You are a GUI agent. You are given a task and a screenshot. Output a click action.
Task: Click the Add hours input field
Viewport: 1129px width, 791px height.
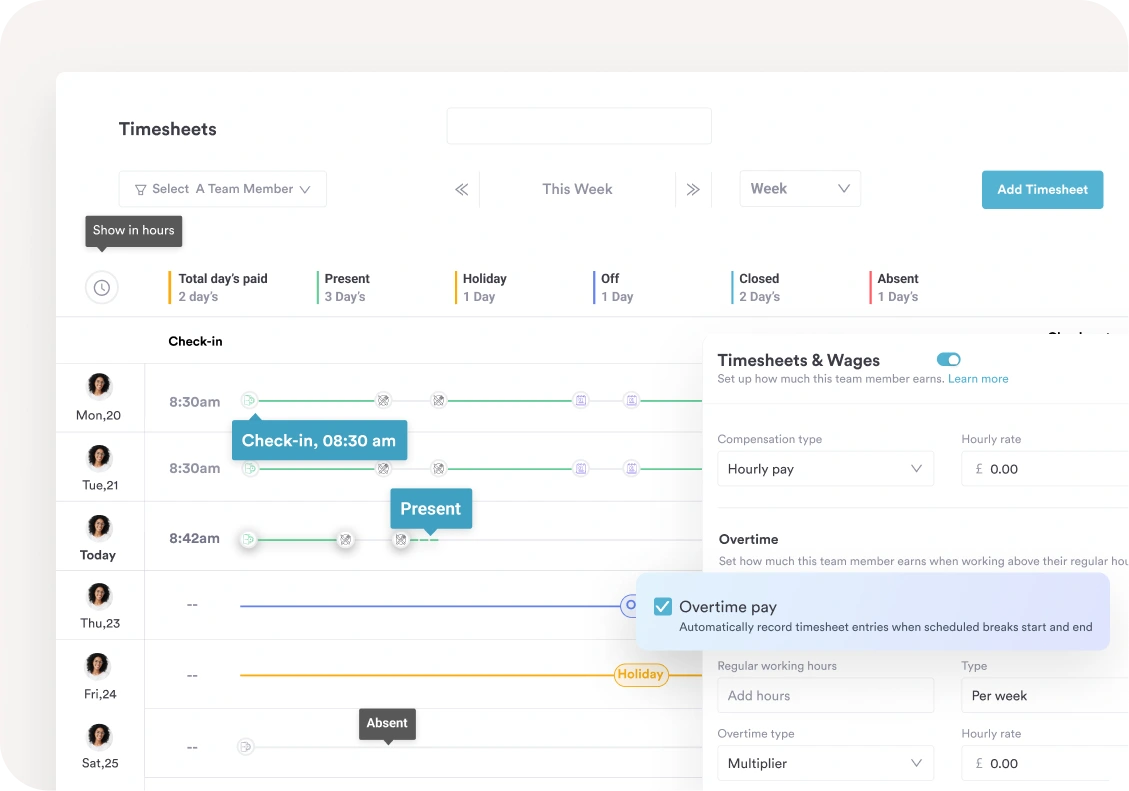coord(825,695)
